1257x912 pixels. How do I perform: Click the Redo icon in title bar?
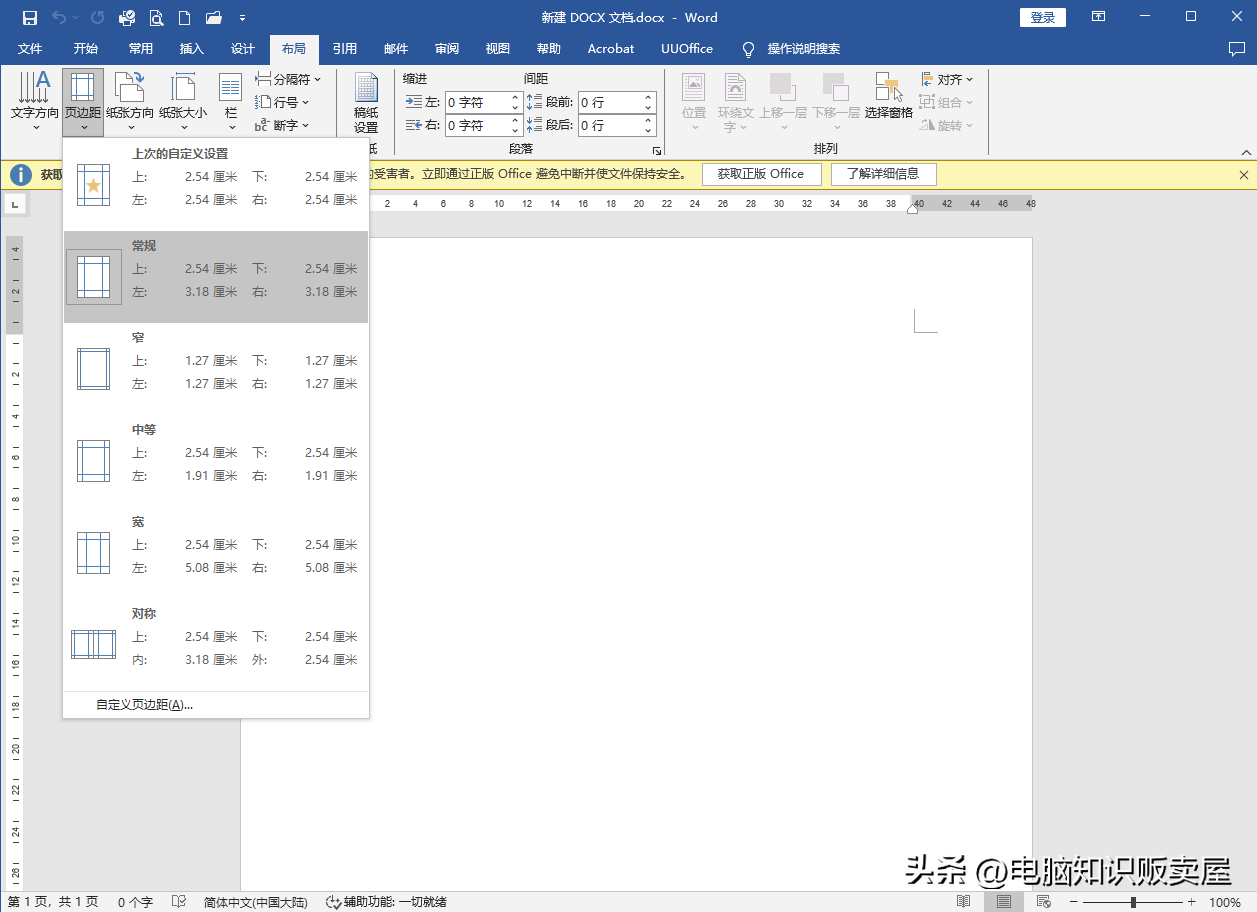tap(97, 18)
